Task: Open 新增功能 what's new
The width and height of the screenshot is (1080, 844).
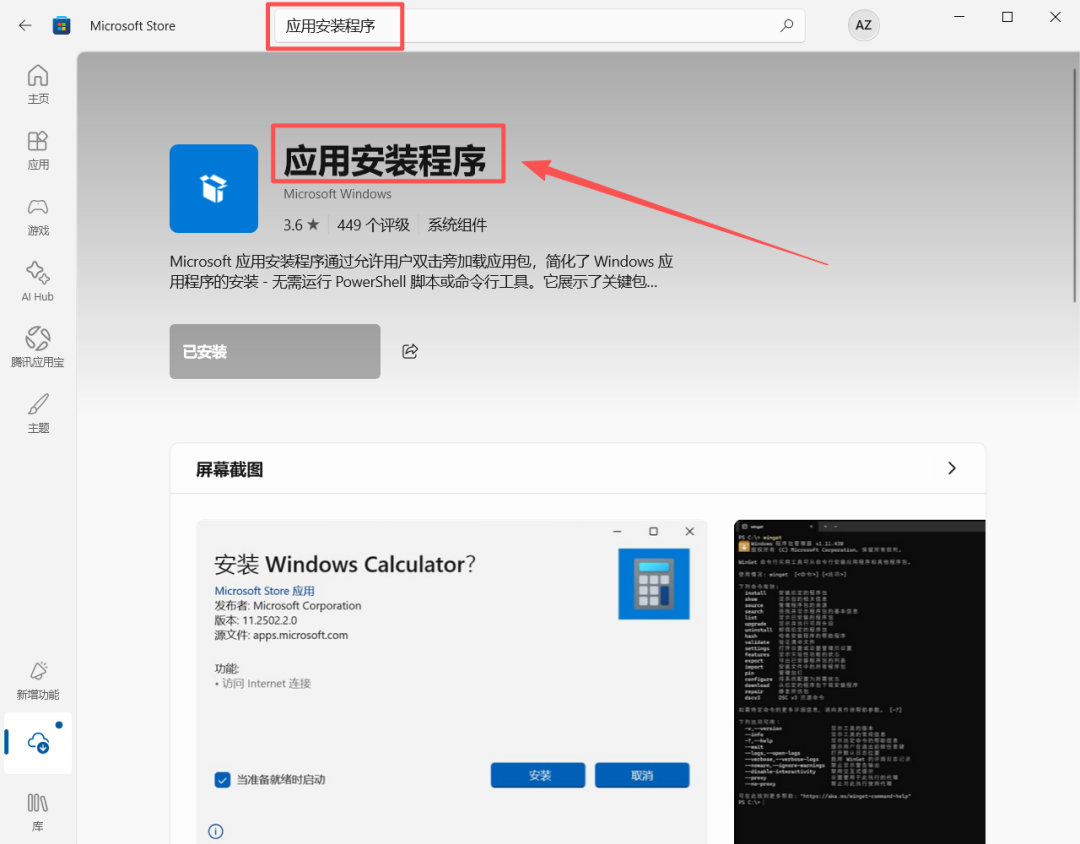Action: click(x=38, y=680)
